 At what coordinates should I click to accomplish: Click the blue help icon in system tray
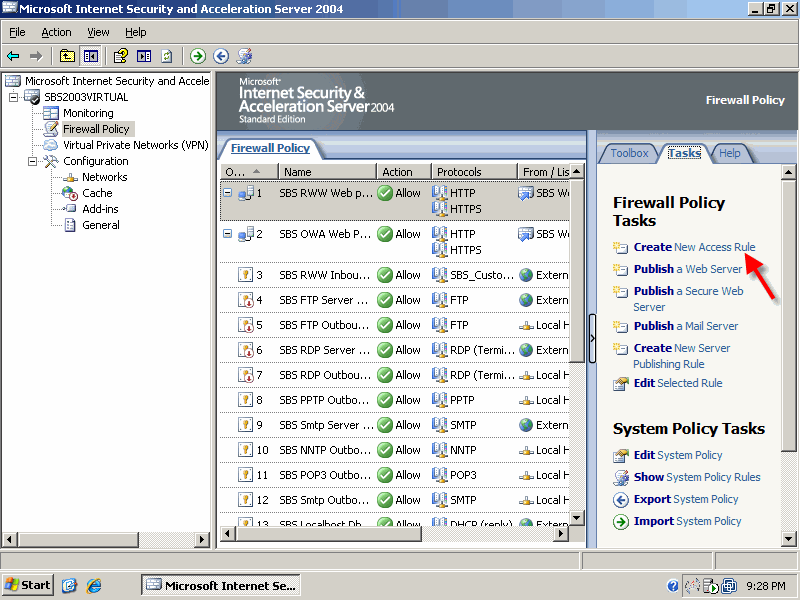[672, 586]
